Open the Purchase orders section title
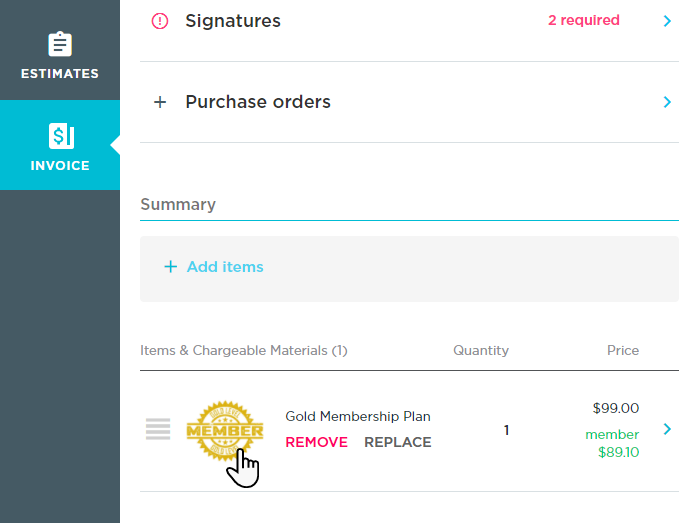Viewport: 695px width, 523px height. pos(258,102)
